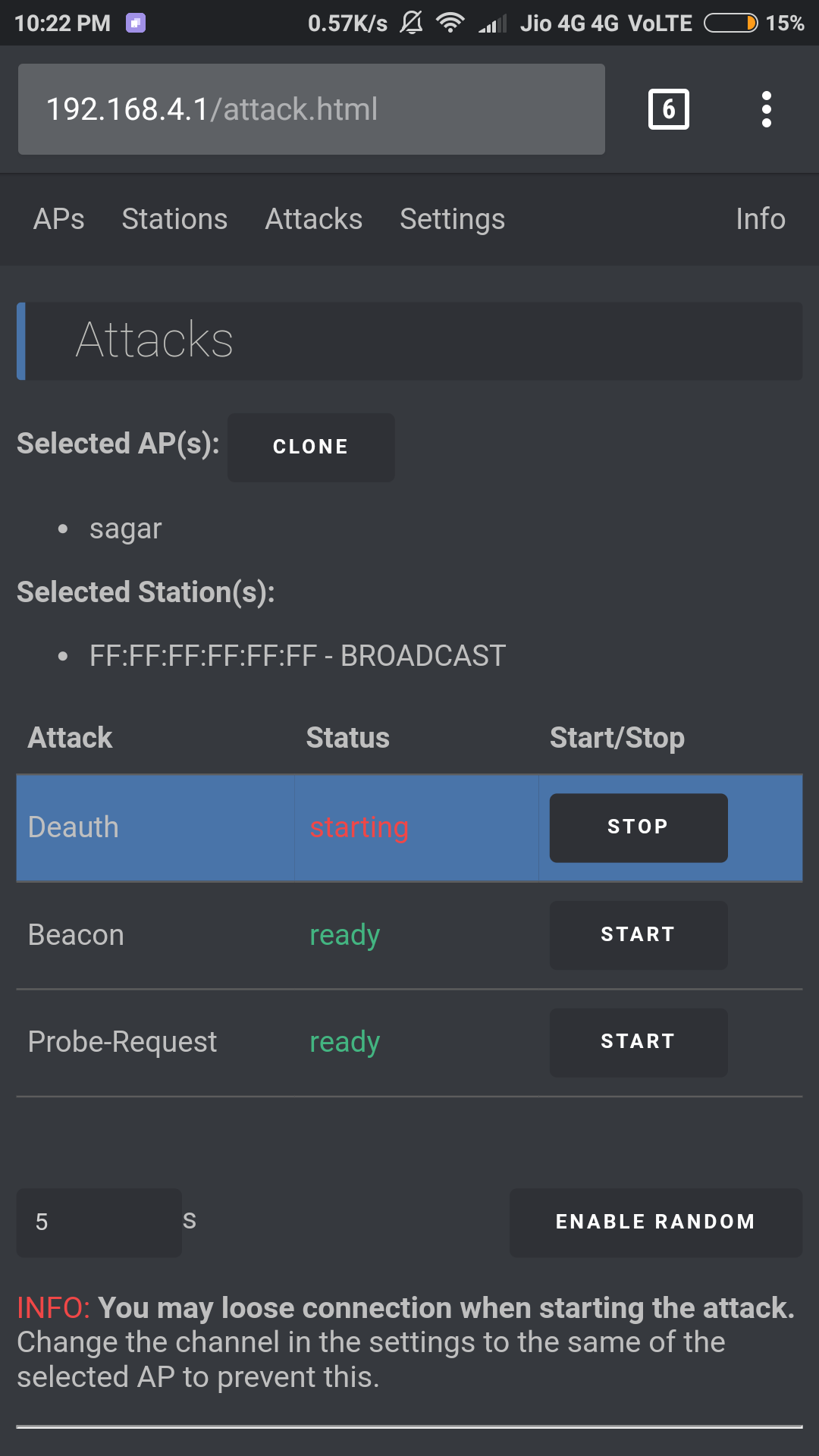Stop the Deauth attack
Viewport: 819px width, 1456px height.
638,827
